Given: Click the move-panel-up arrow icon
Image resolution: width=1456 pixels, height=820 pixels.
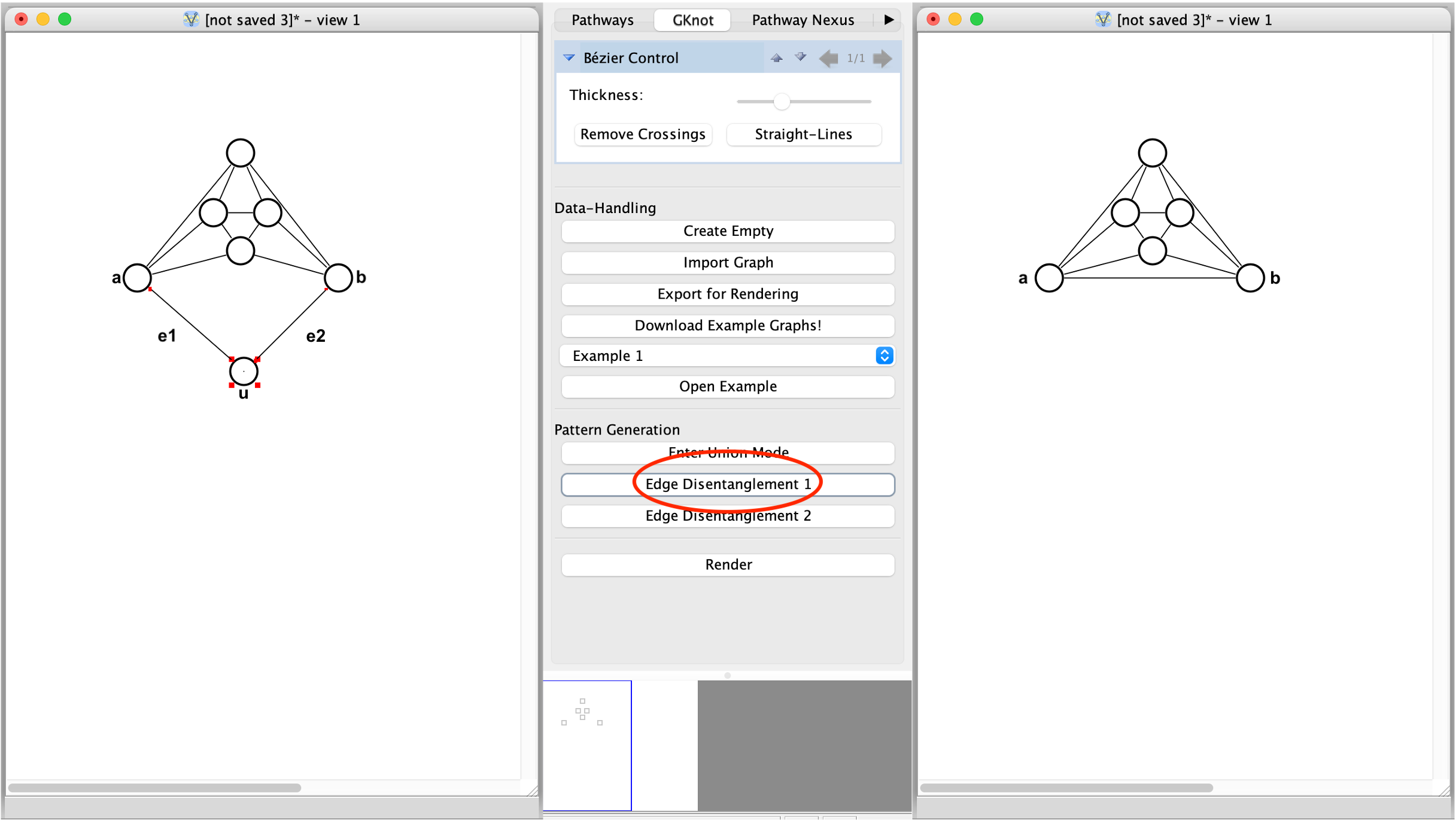Looking at the screenshot, I should click(776, 58).
